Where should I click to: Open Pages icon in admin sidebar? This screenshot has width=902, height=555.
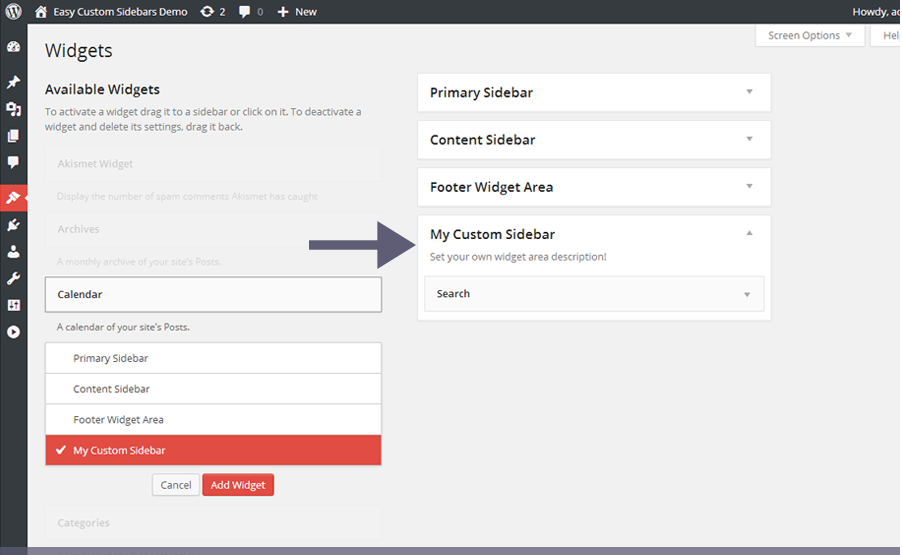click(13, 136)
